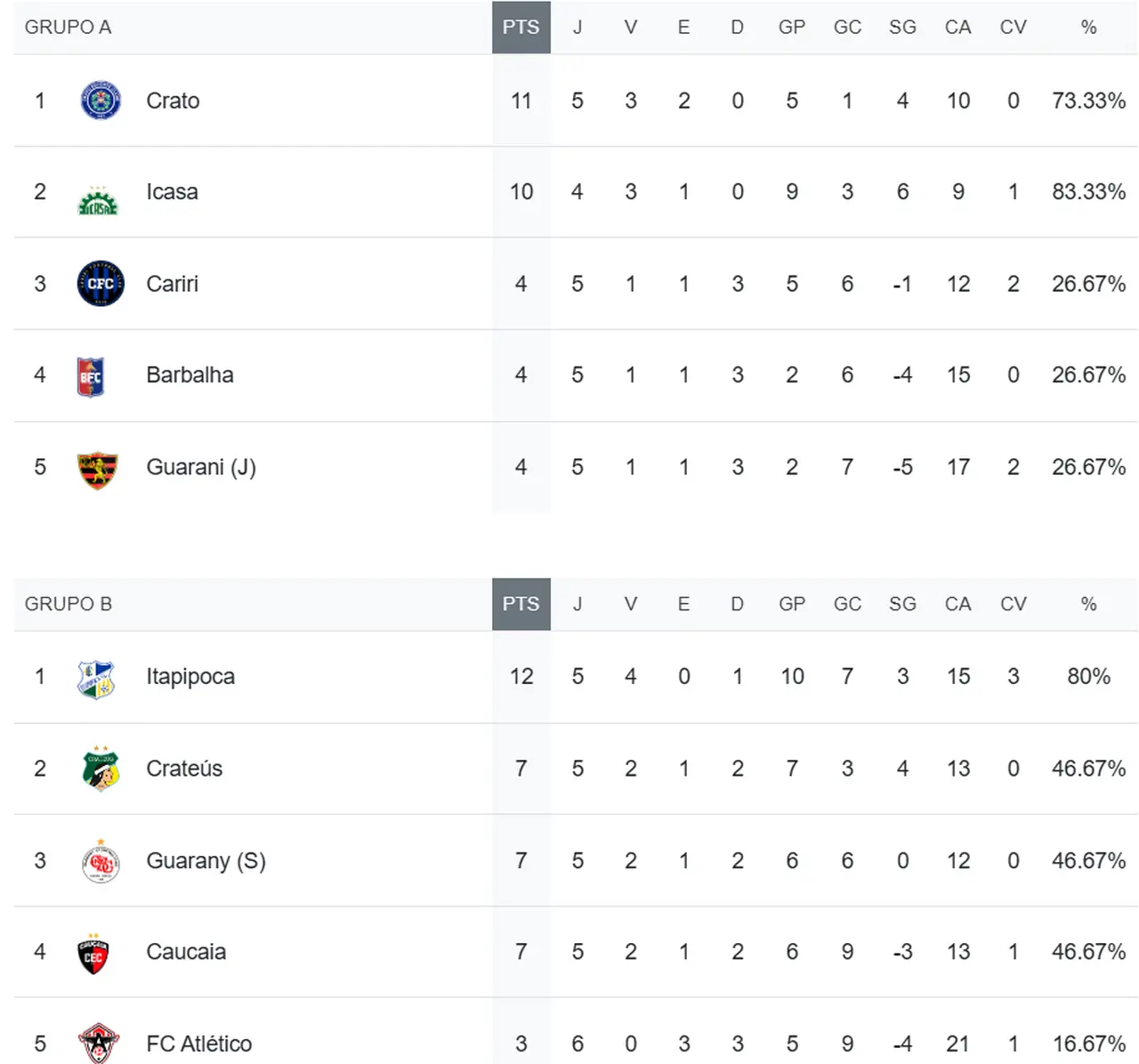Click the SG column header in Grupo A
This screenshot has width=1139, height=1064.
pos(902,28)
